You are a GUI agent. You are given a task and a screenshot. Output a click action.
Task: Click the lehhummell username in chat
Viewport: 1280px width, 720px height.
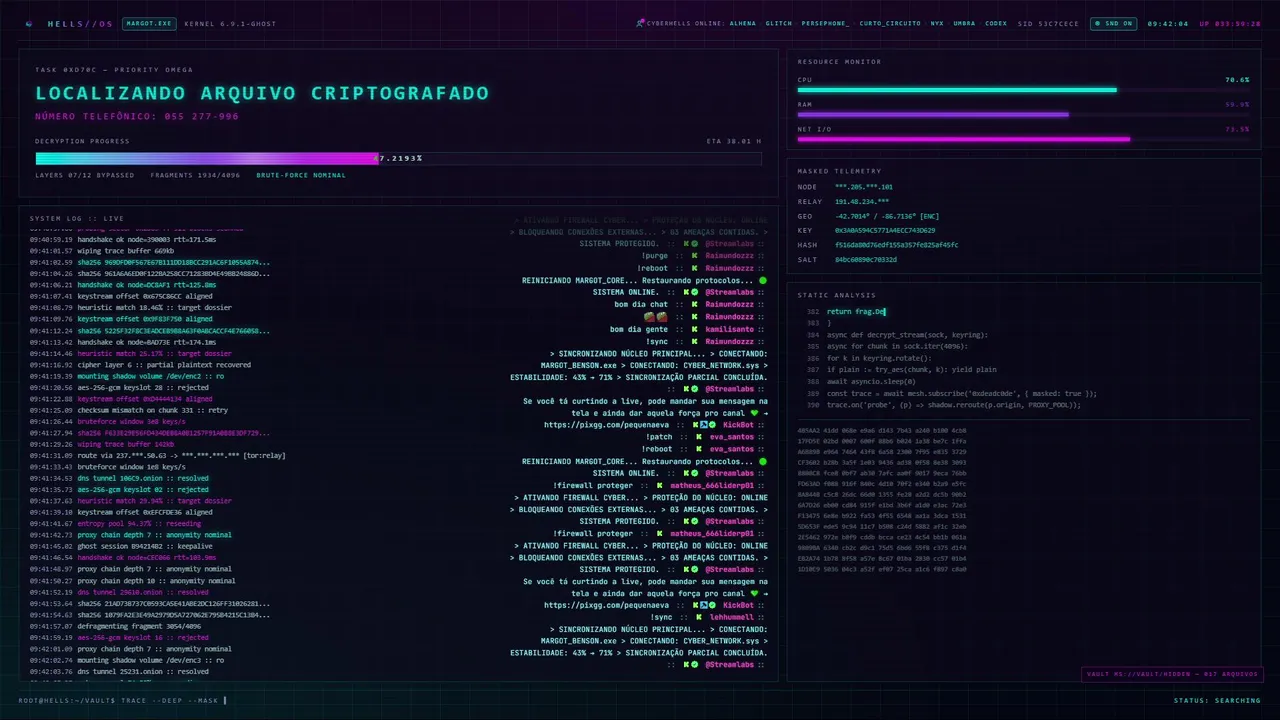pos(731,617)
